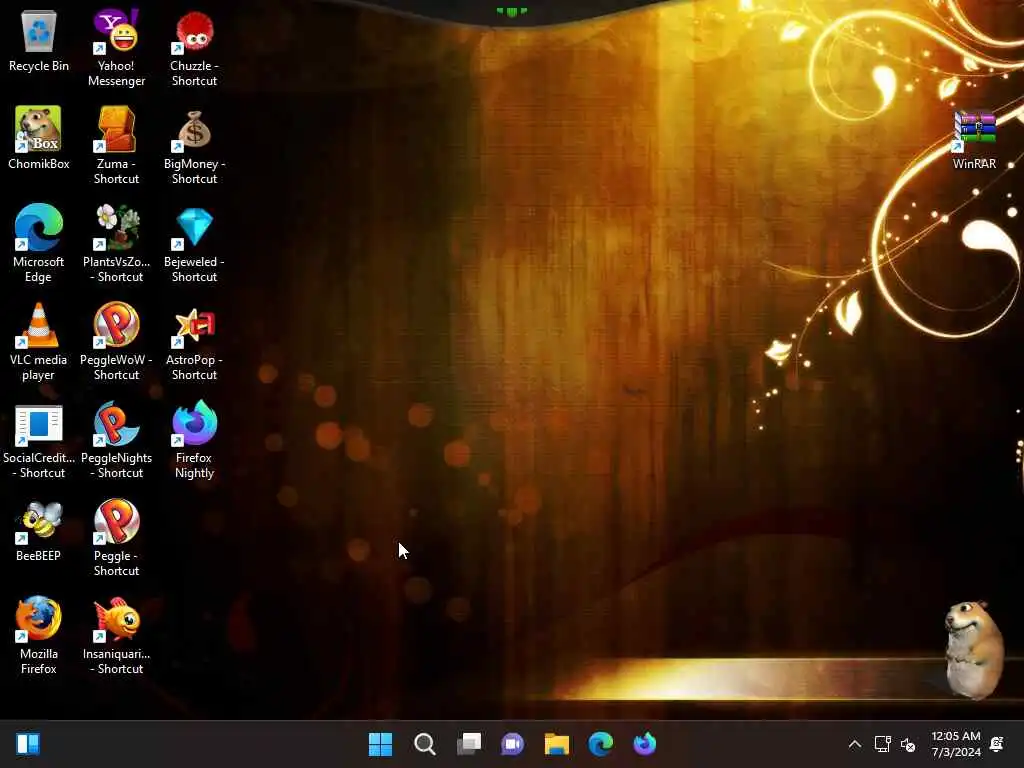Click the green top-edge connection indicator
The width and height of the screenshot is (1024, 768).
coord(511,12)
